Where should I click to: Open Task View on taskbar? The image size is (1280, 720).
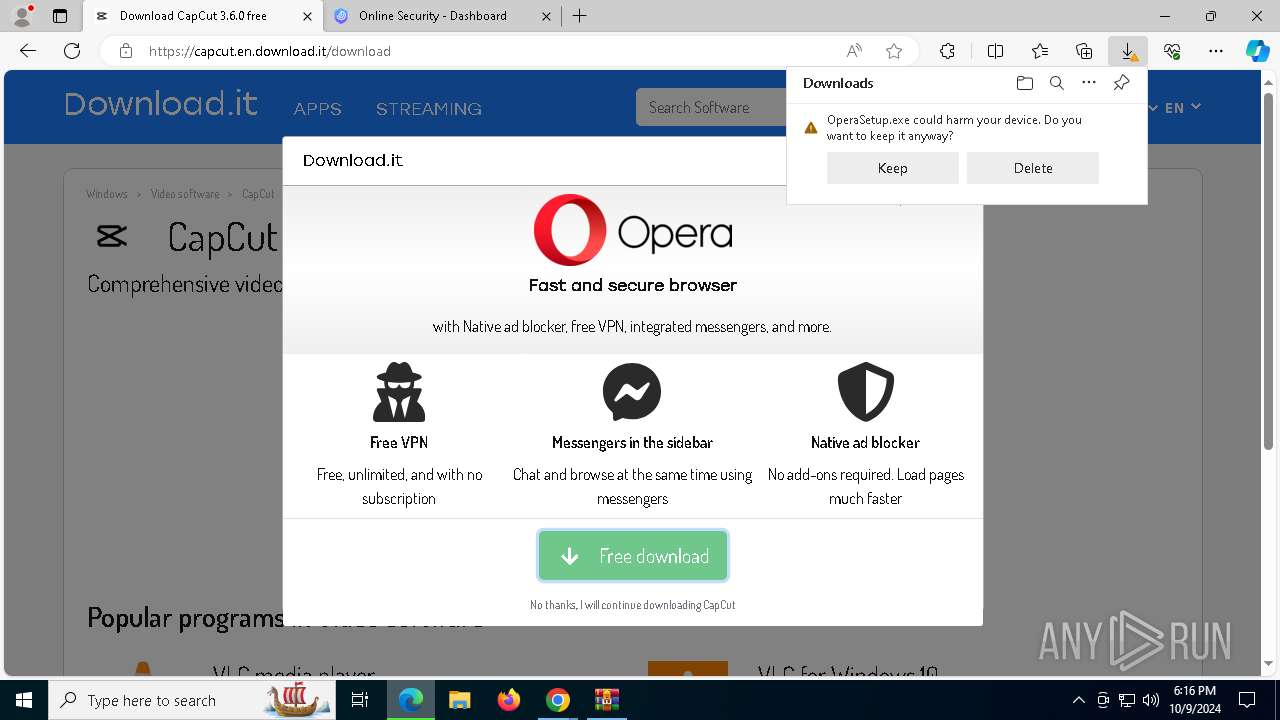coord(361,700)
